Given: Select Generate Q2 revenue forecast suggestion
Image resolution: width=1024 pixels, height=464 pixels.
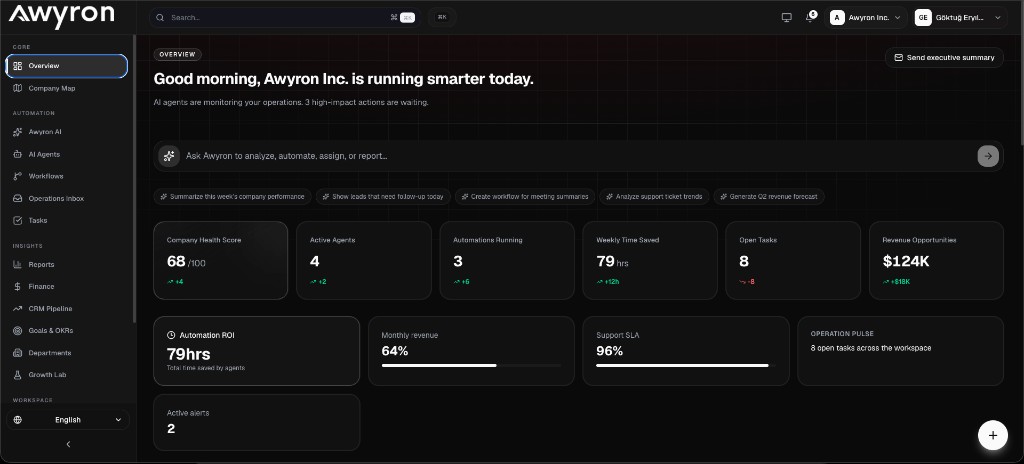Looking at the screenshot, I should tap(769, 197).
